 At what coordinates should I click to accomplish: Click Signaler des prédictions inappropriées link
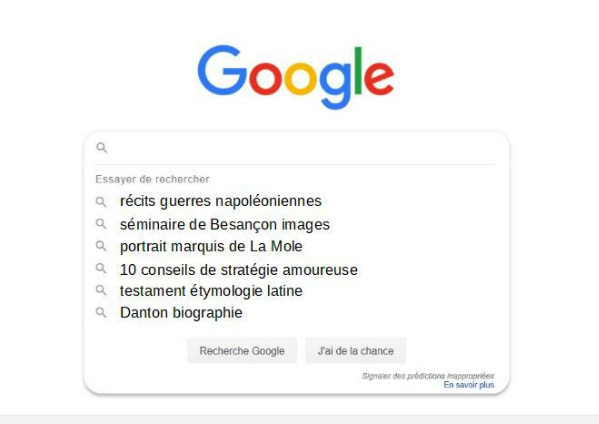click(x=428, y=376)
